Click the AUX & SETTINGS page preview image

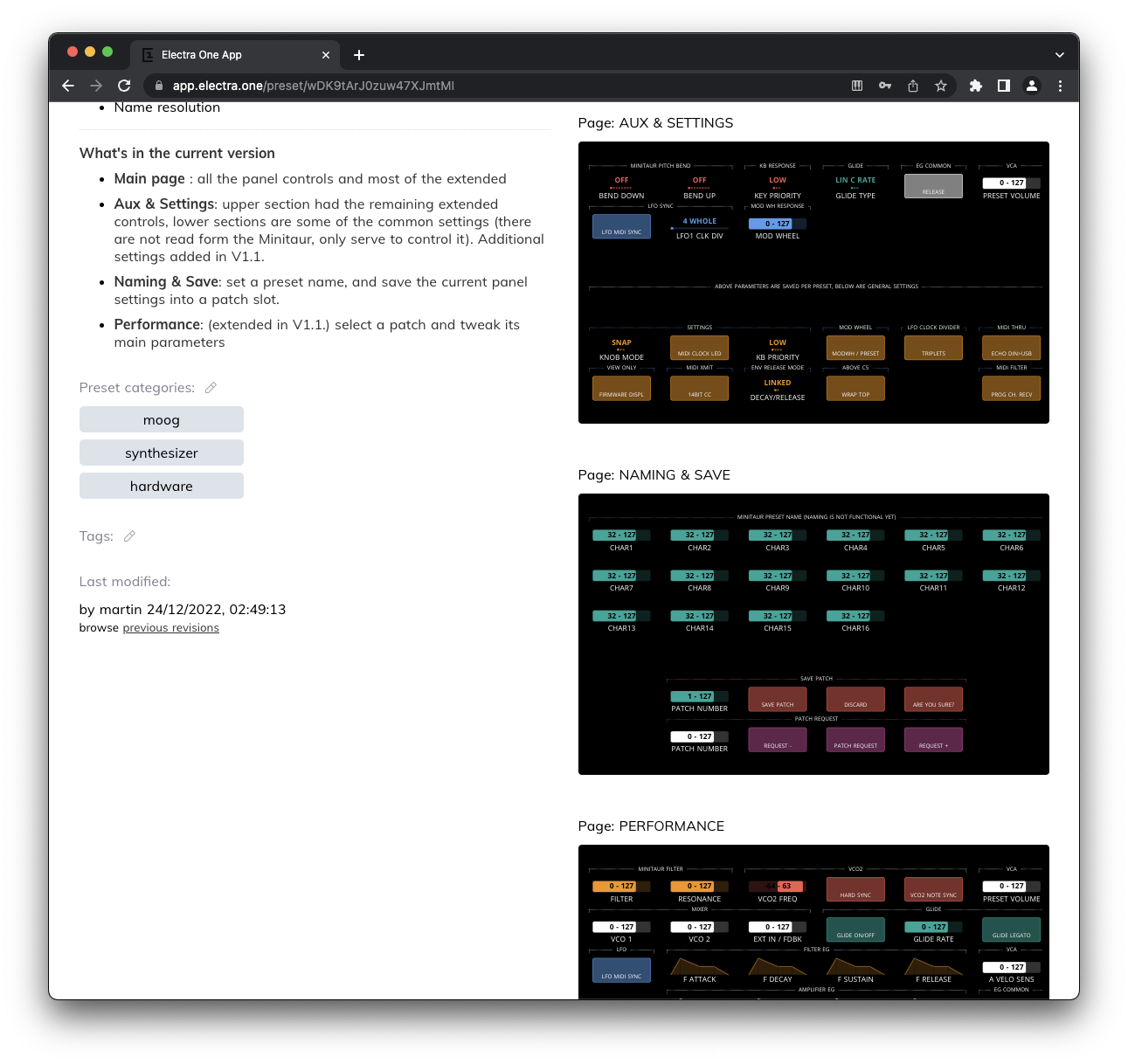(x=813, y=282)
